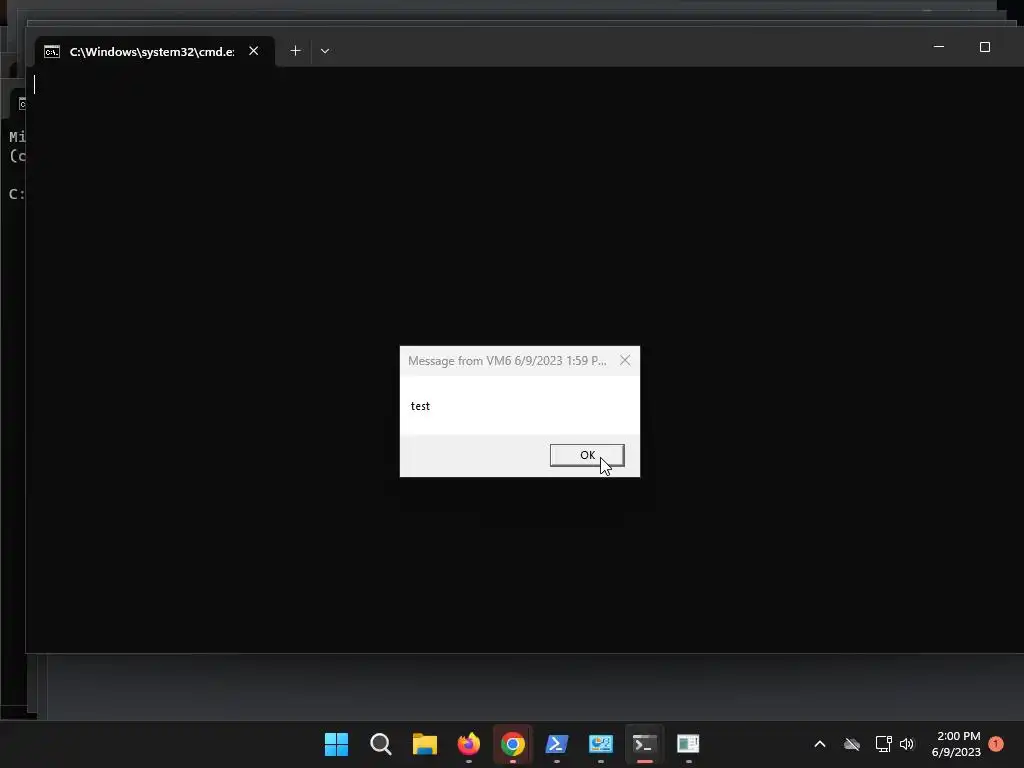Open the volume tray icon
The height and width of the screenshot is (768, 1024).
[x=906, y=744]
